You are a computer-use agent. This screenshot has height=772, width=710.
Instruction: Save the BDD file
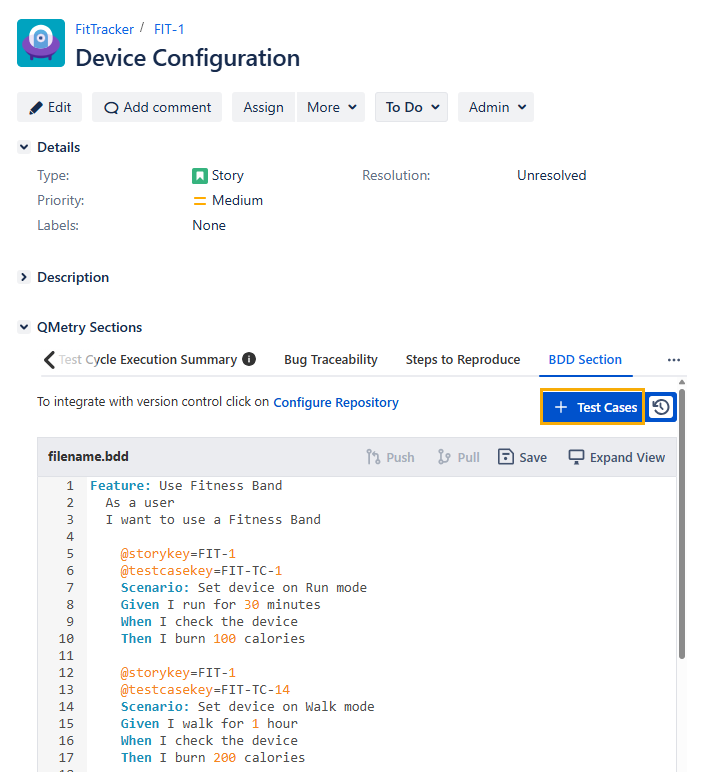click(x=522, y=457)
